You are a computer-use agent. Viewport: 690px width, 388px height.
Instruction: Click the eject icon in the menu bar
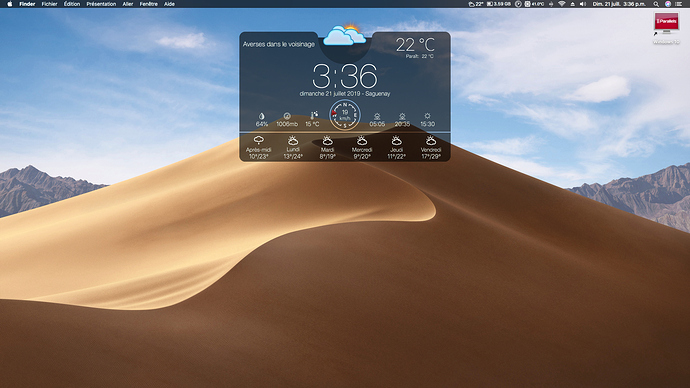point(573,4)
